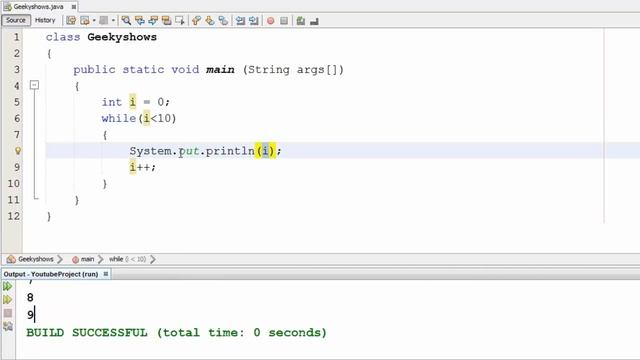Click the Re-run green arrows icon

[x=7, y=286]
